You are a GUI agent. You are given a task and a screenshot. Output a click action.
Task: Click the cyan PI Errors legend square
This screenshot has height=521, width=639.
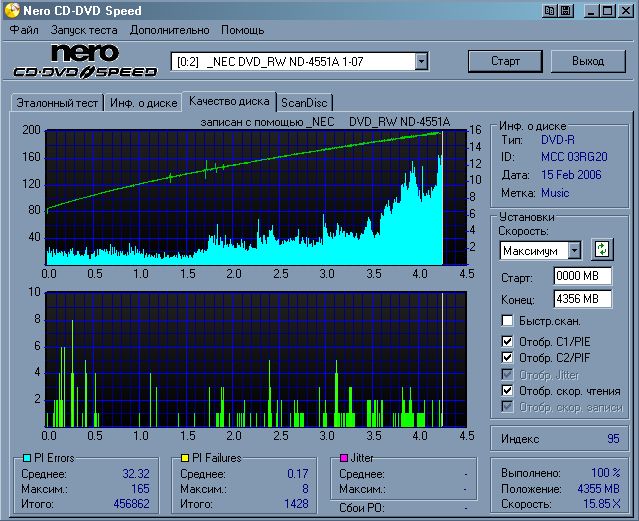(26, 458)
